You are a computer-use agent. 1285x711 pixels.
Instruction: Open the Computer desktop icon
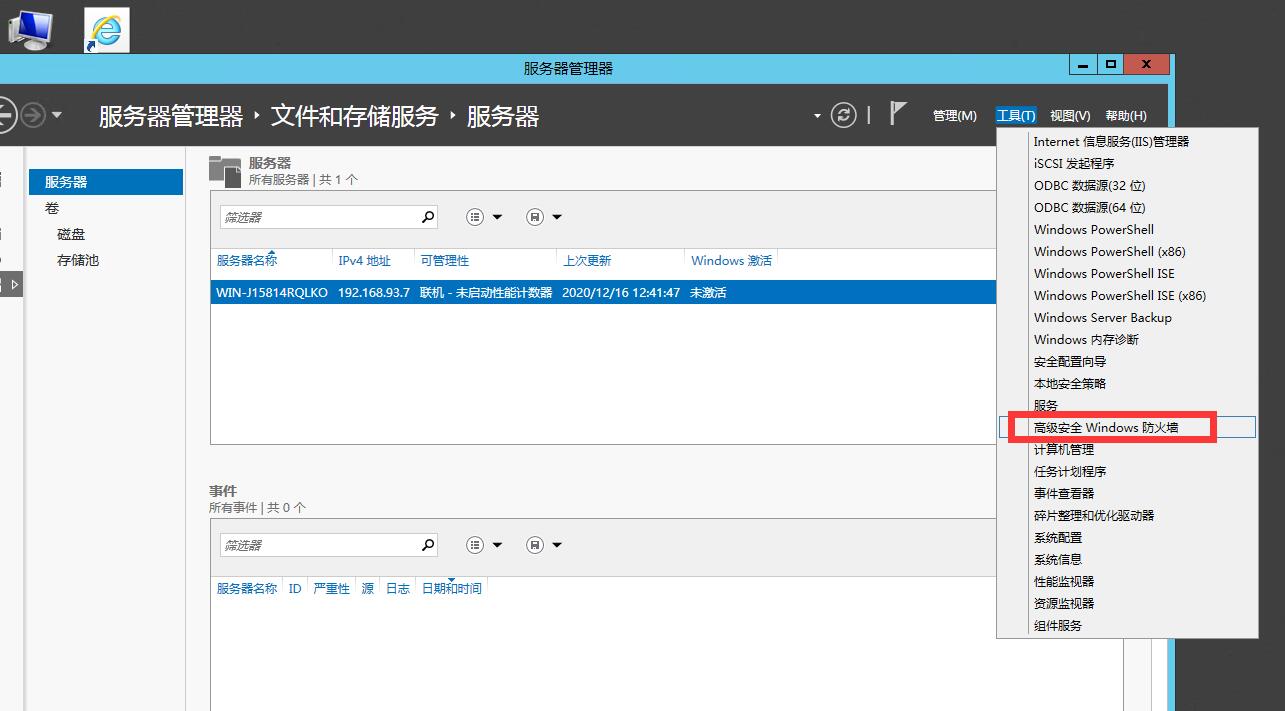29,28
